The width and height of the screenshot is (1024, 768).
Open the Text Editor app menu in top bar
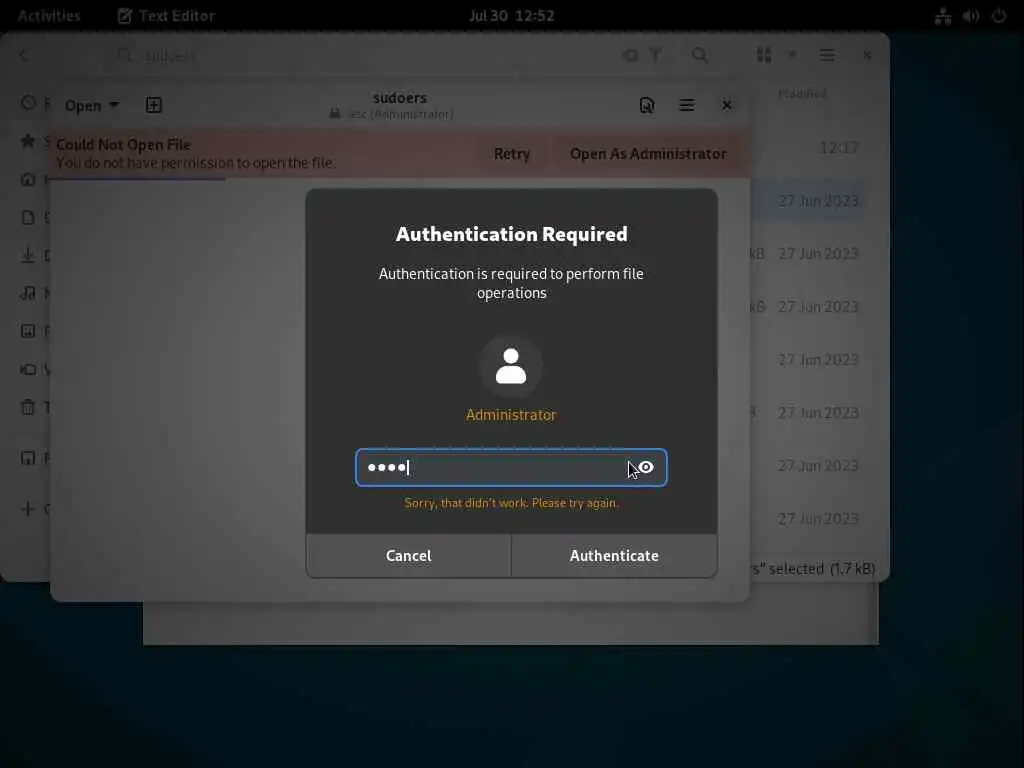166,16
